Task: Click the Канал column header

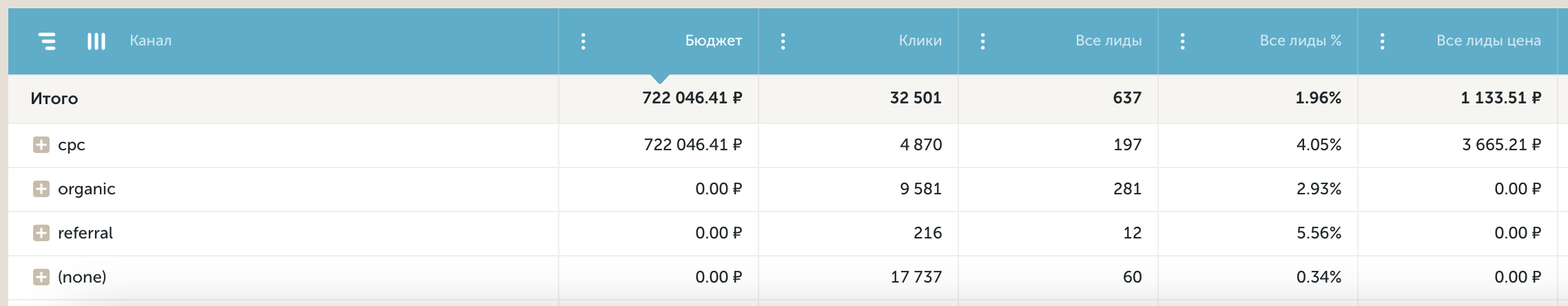Action: 150,41
